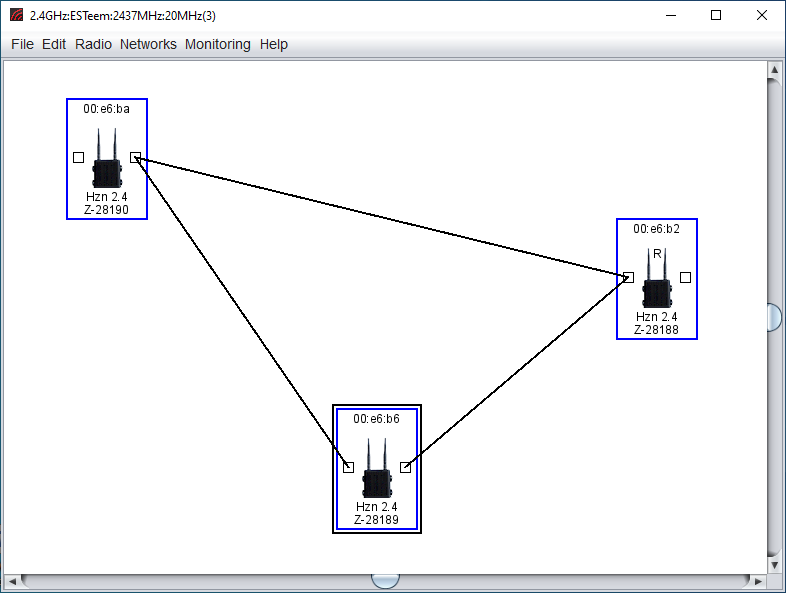The image size is (786, 593).
Task: Expand the Networks menu
Action: tap(148, 44)
